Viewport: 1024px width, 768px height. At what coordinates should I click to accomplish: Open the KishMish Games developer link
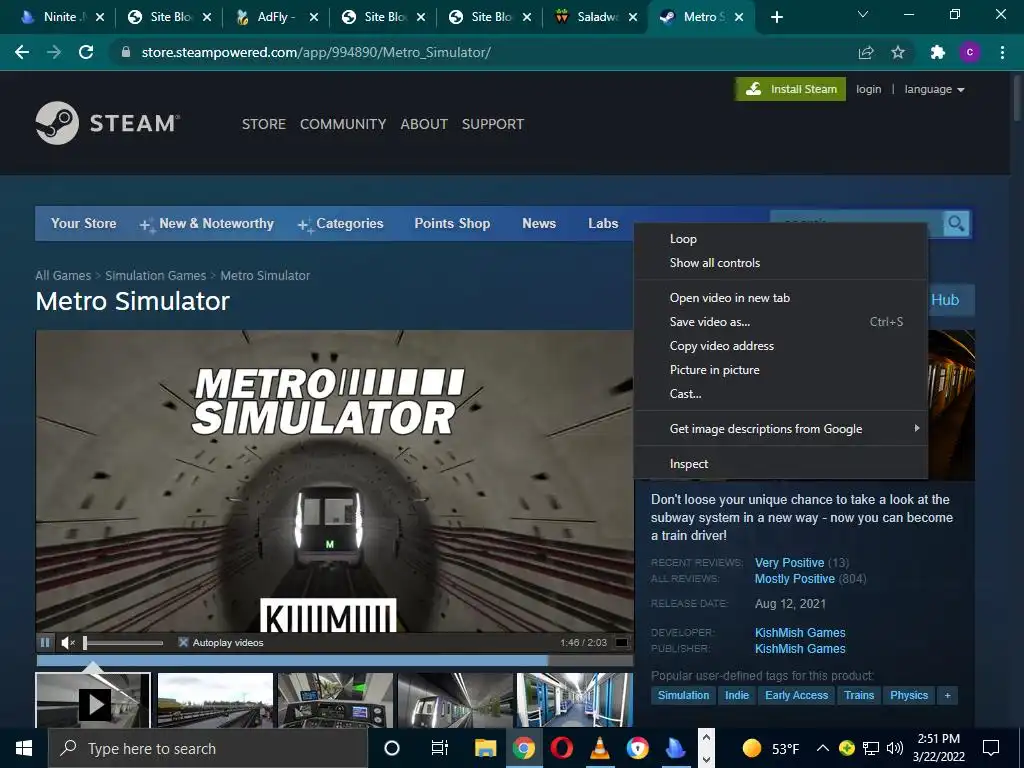(x=800, y=633)
